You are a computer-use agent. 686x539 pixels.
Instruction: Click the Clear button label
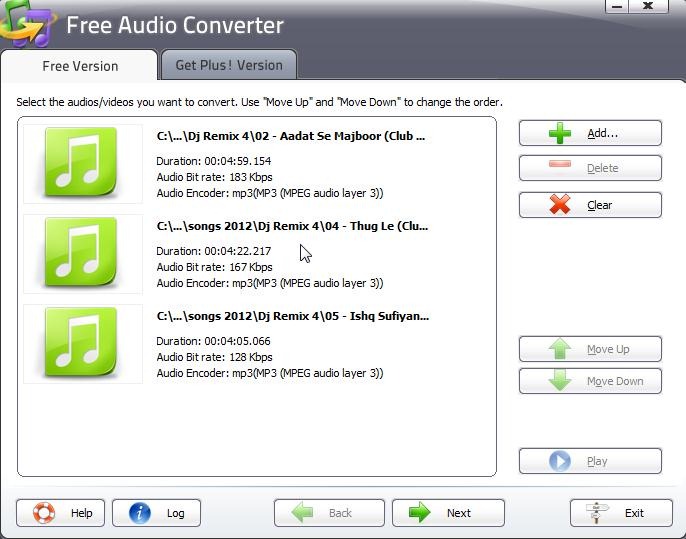point(599,205)
